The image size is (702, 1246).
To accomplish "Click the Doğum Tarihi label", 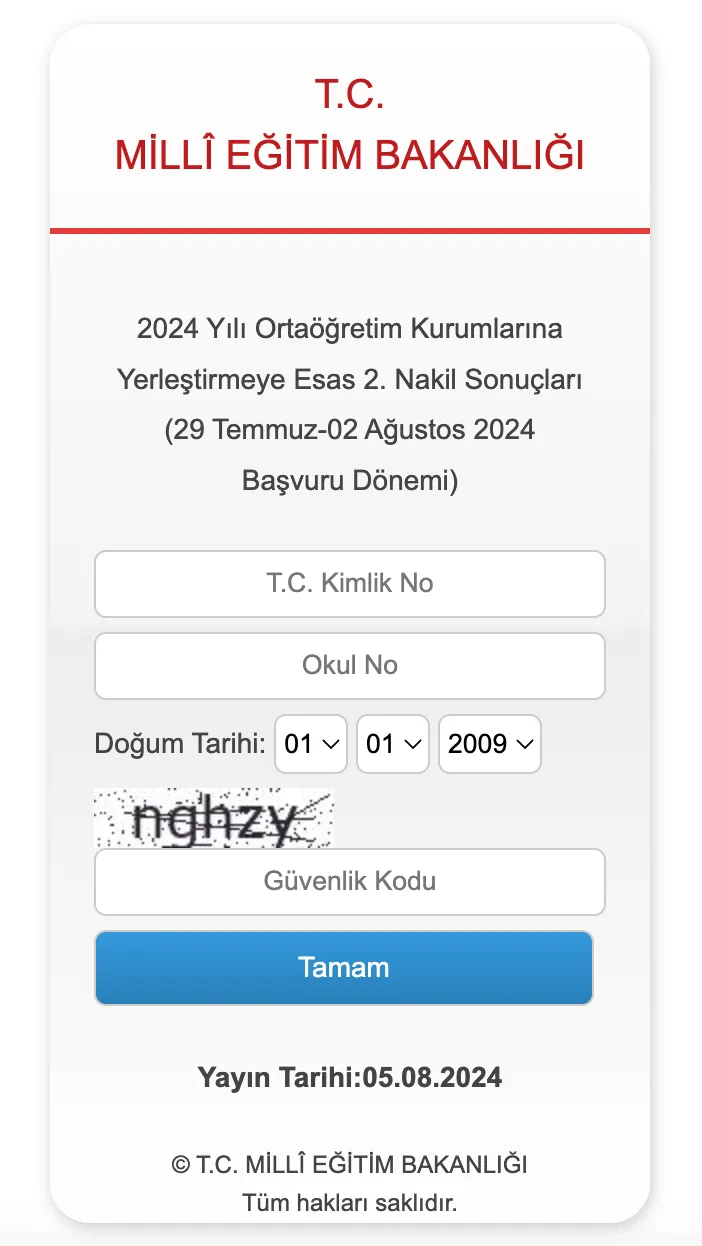I will click(180, 744).
